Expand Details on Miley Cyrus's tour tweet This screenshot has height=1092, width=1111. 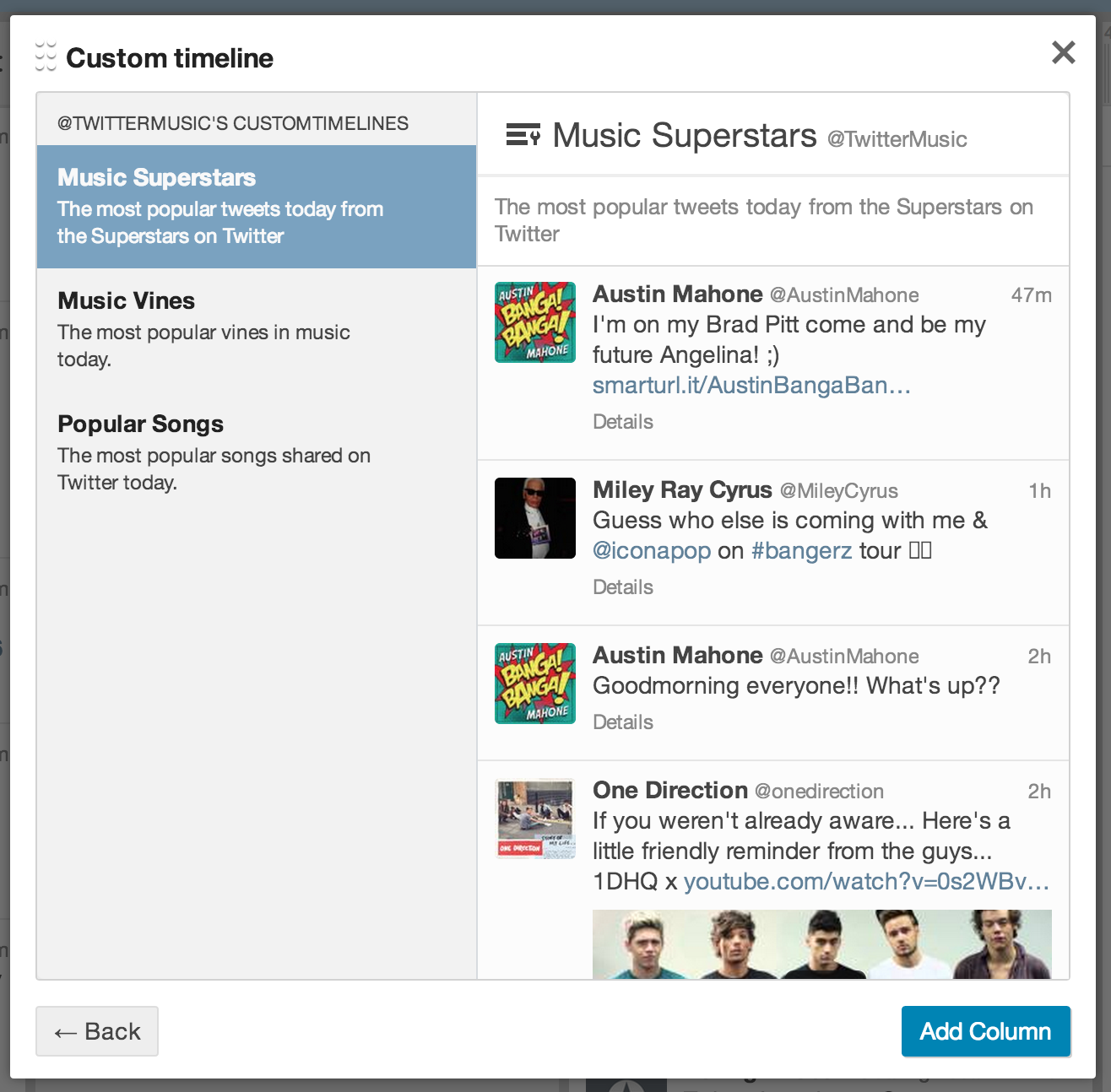coord(622,587)
